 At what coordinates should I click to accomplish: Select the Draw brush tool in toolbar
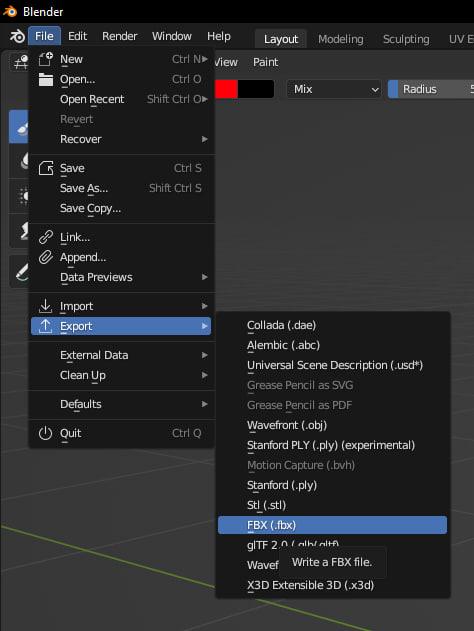pos(20,127)
